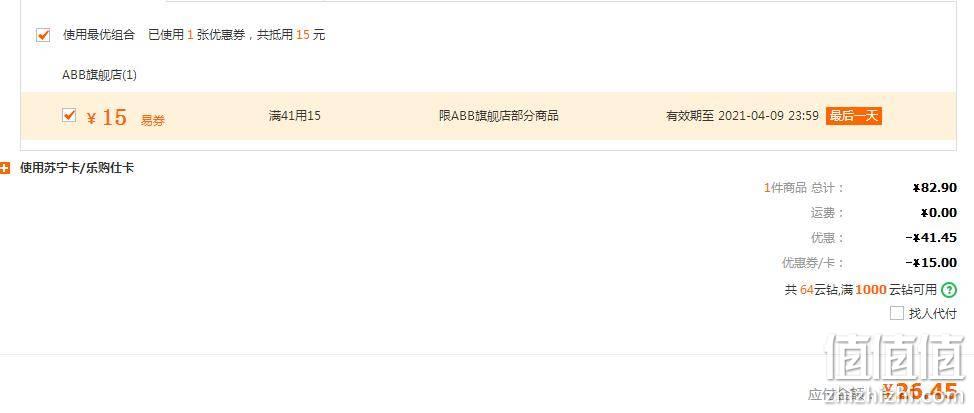This screenshot has height=413, width=974.
Task: Click the 易券 coupon type label
Action: click(152, 121)
